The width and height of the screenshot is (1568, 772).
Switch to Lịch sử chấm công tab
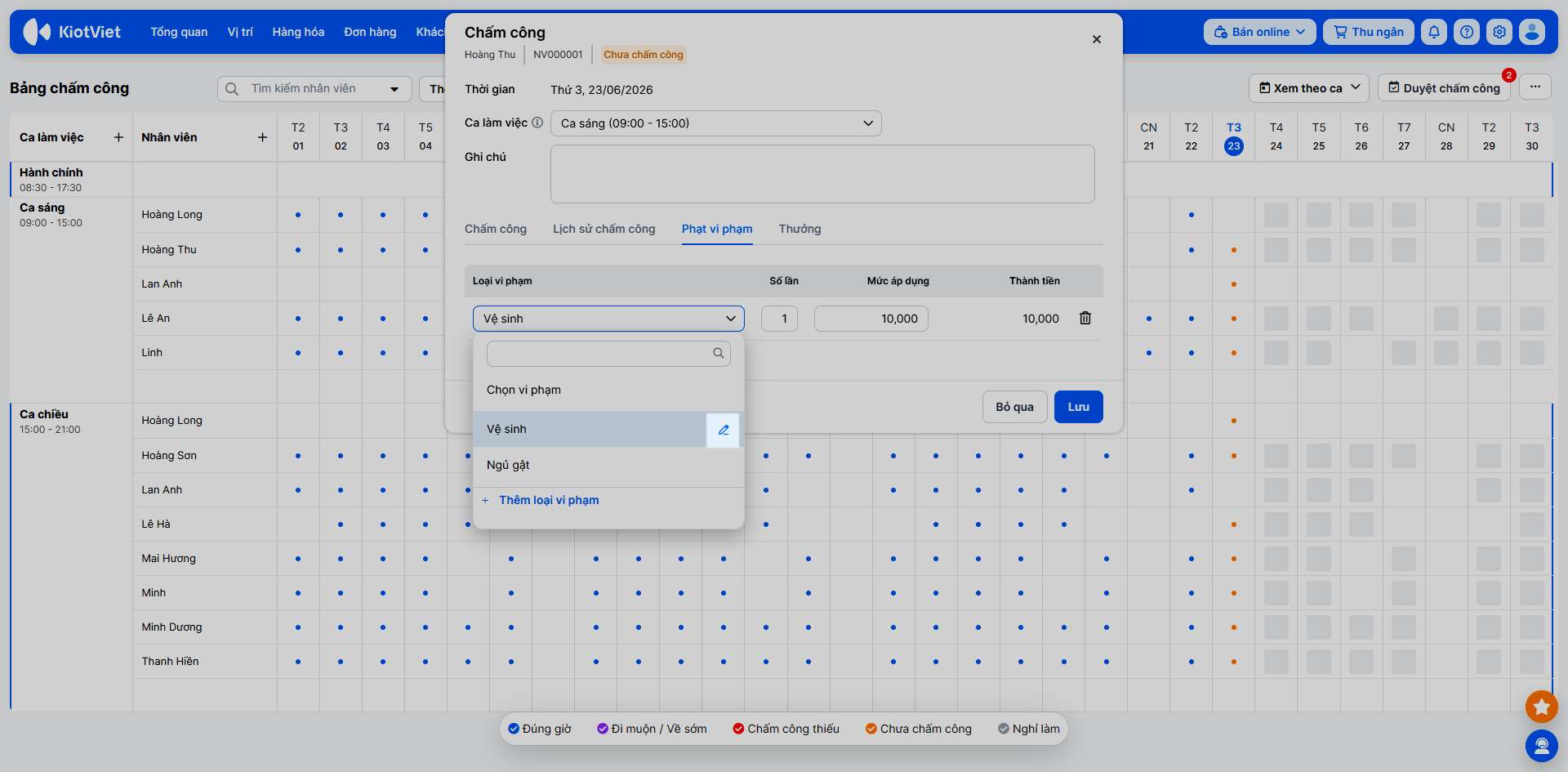tap(604, 229)
